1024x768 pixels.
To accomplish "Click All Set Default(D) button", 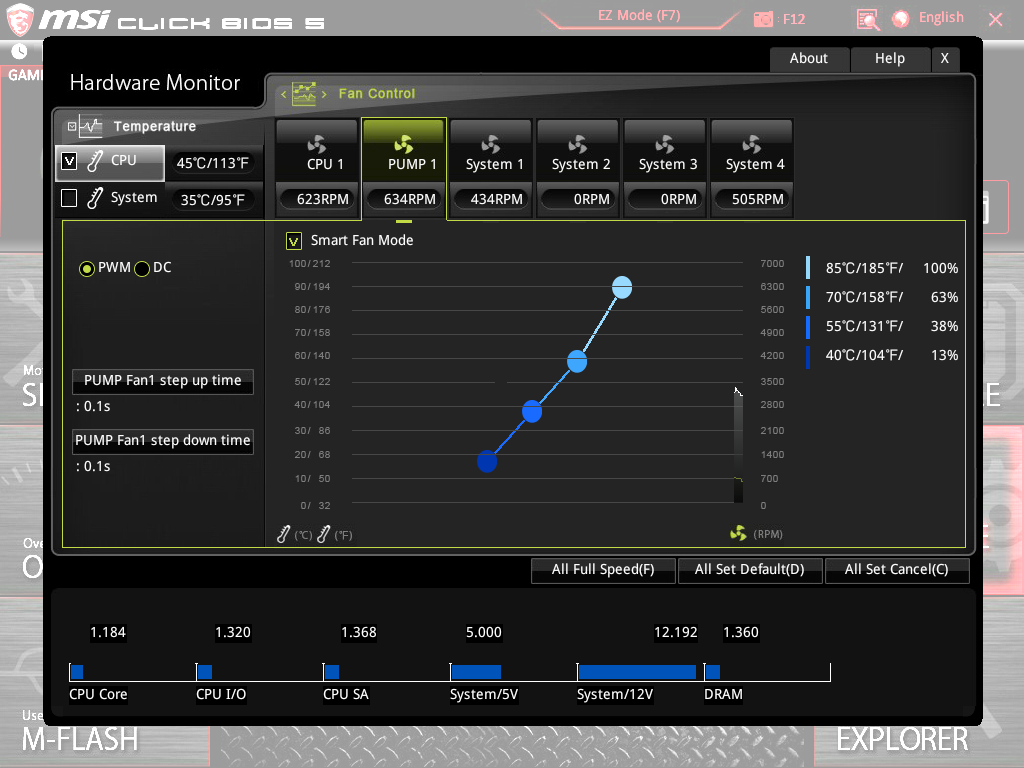I will pyautogui.click(x=750, y=570).
